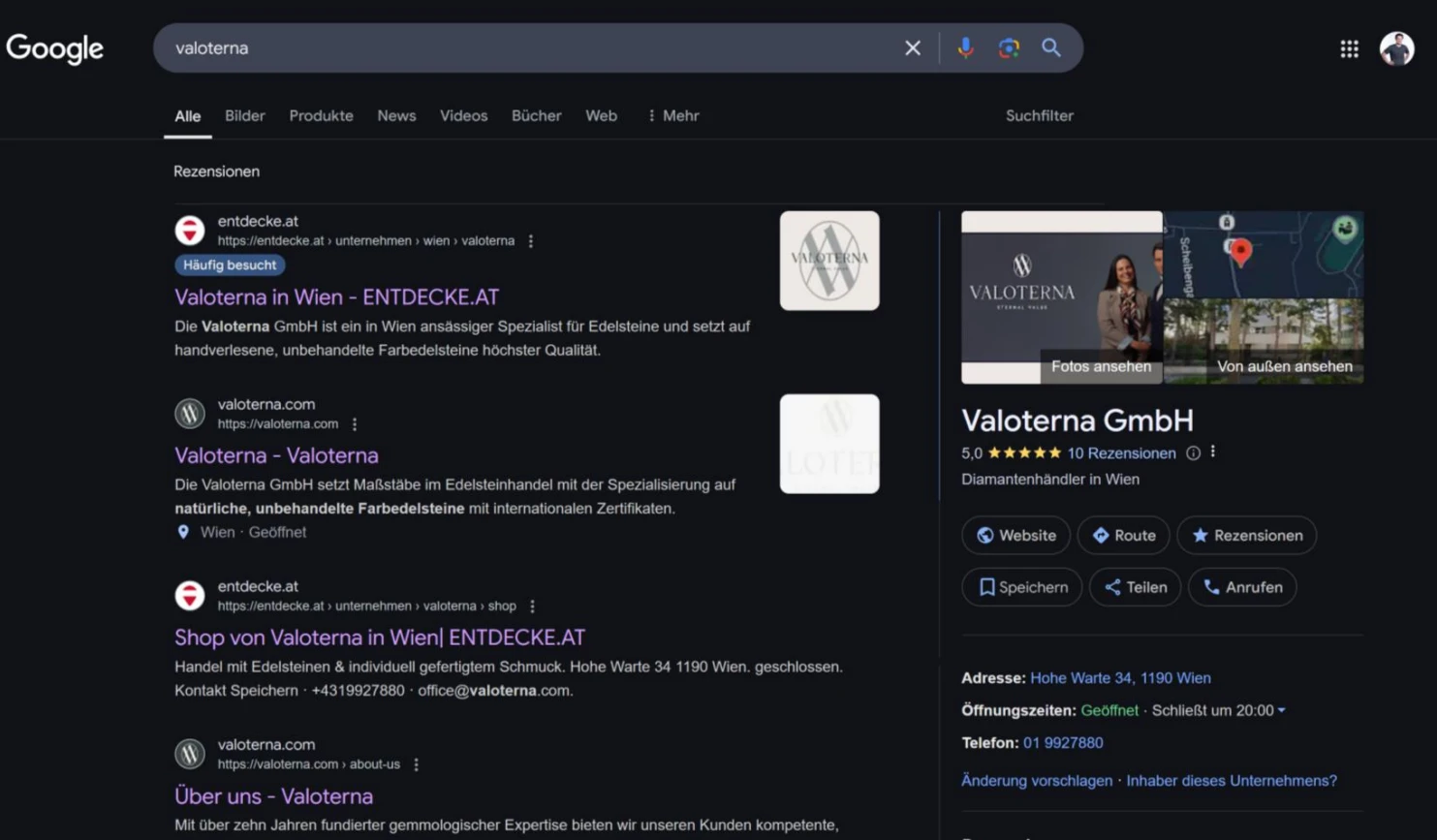Screen dimensions: 1437x840
Task: Switch to the Alle tab
Action: tap(188, 115)
